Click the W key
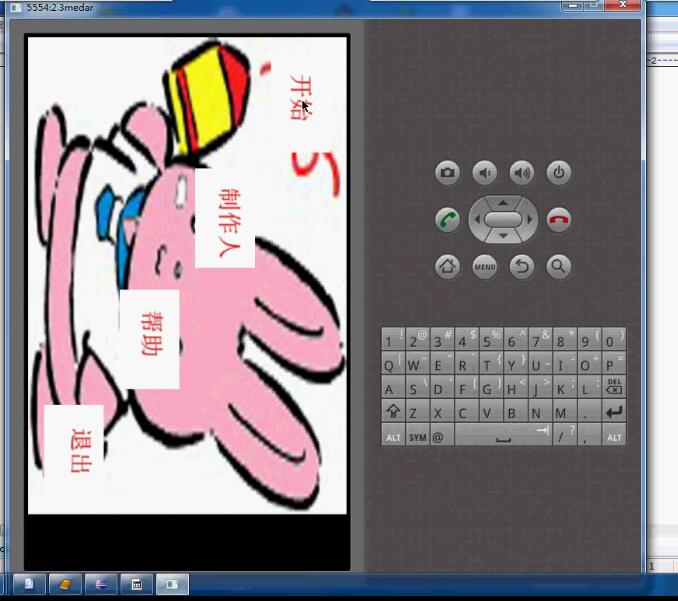The height and width of the screenshot is (601, 678). pyautogui.click(x=418, y=363)
